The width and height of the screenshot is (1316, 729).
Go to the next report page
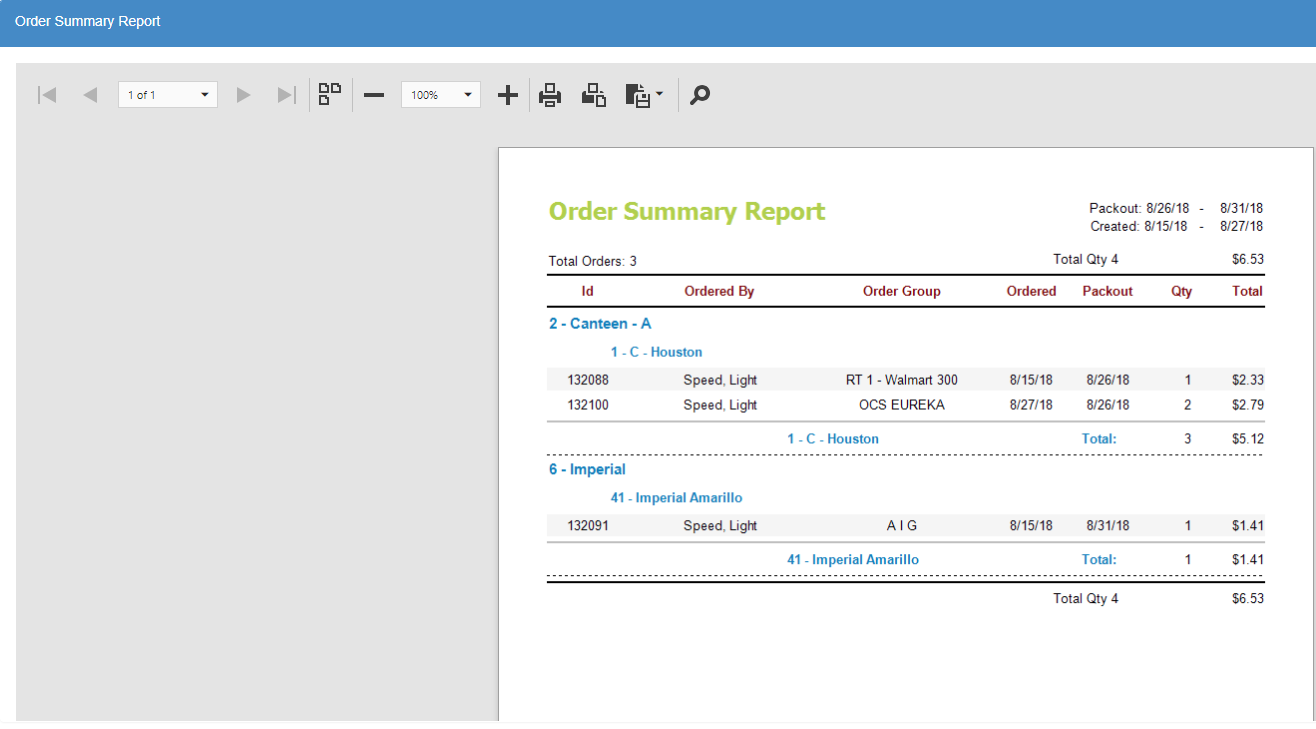243,95
